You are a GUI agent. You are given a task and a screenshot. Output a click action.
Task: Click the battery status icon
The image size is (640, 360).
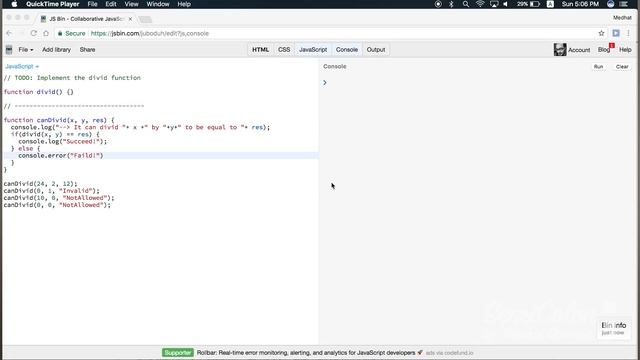(x=528, y=4)
